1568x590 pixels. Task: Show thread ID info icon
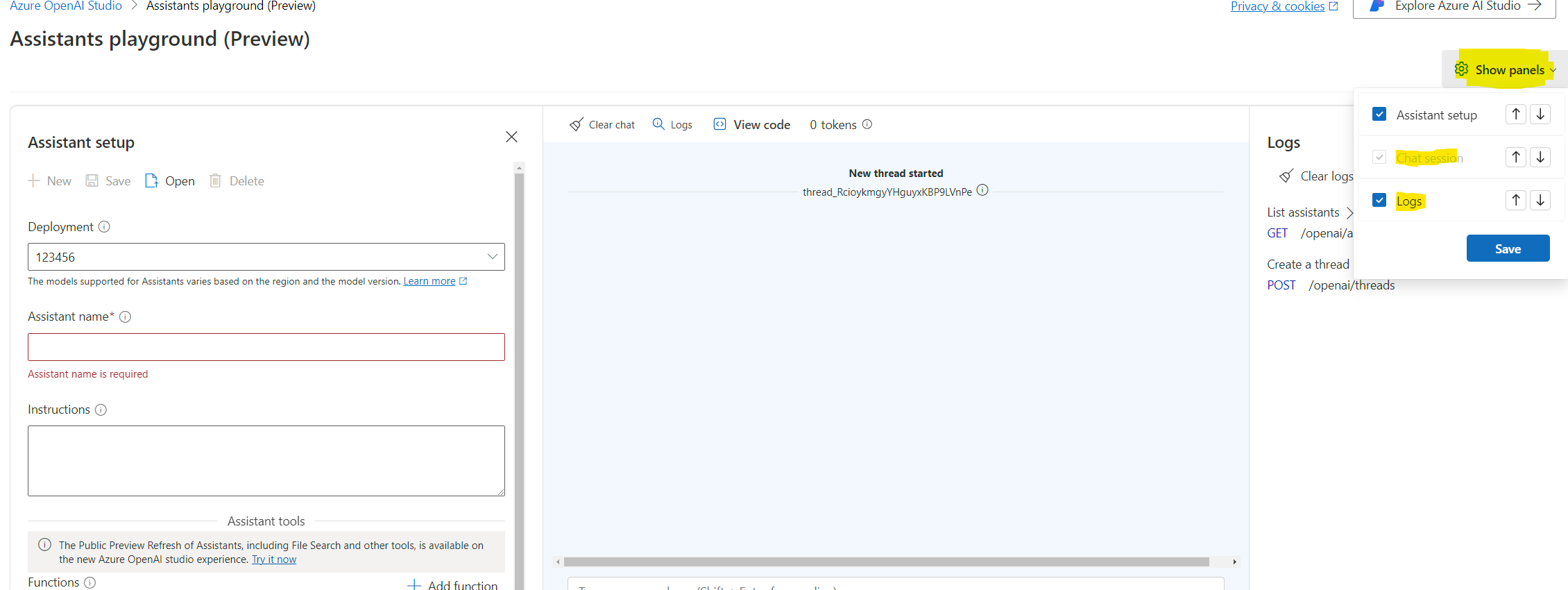pyautogui.click(x=982, y=190)
